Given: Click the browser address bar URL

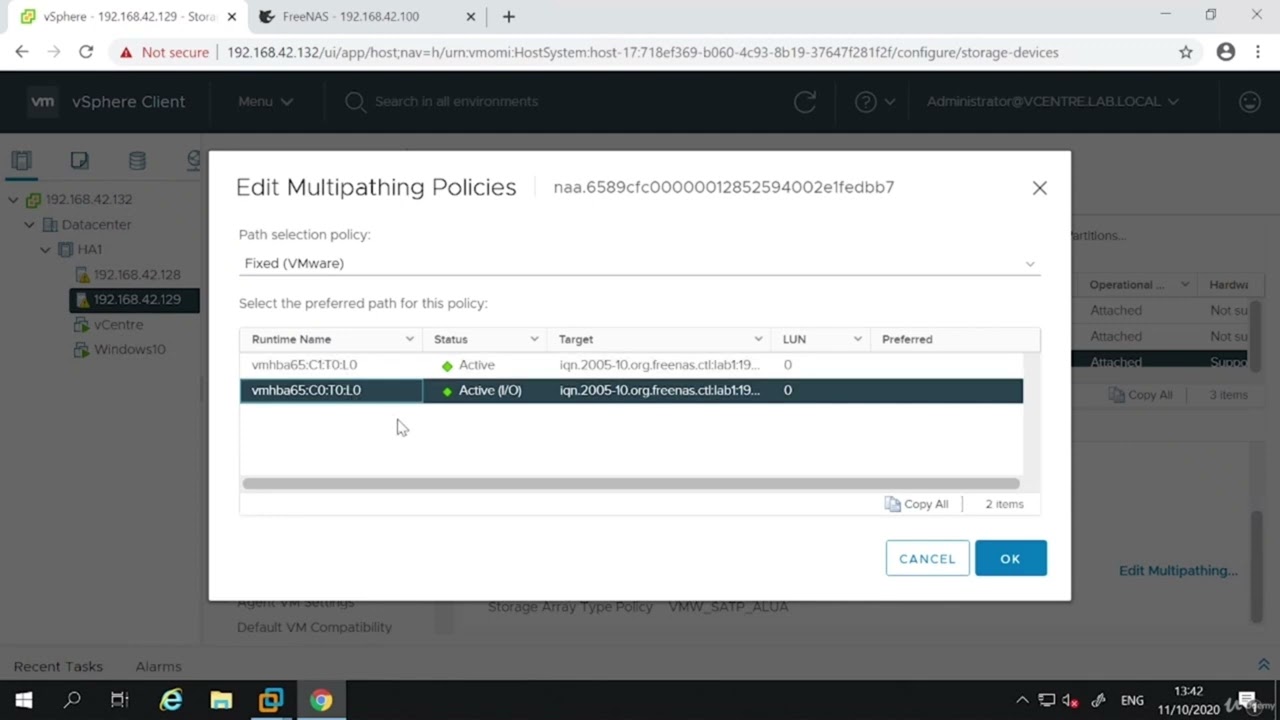Looking at the screenshot, I should click(642, 52).
